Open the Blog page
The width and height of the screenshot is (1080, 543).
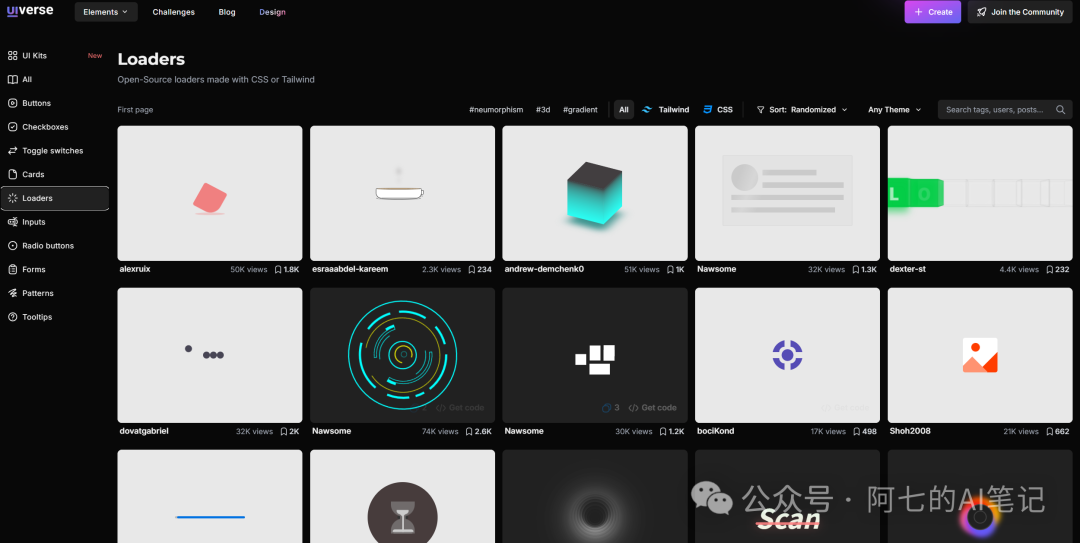point(227,12)
